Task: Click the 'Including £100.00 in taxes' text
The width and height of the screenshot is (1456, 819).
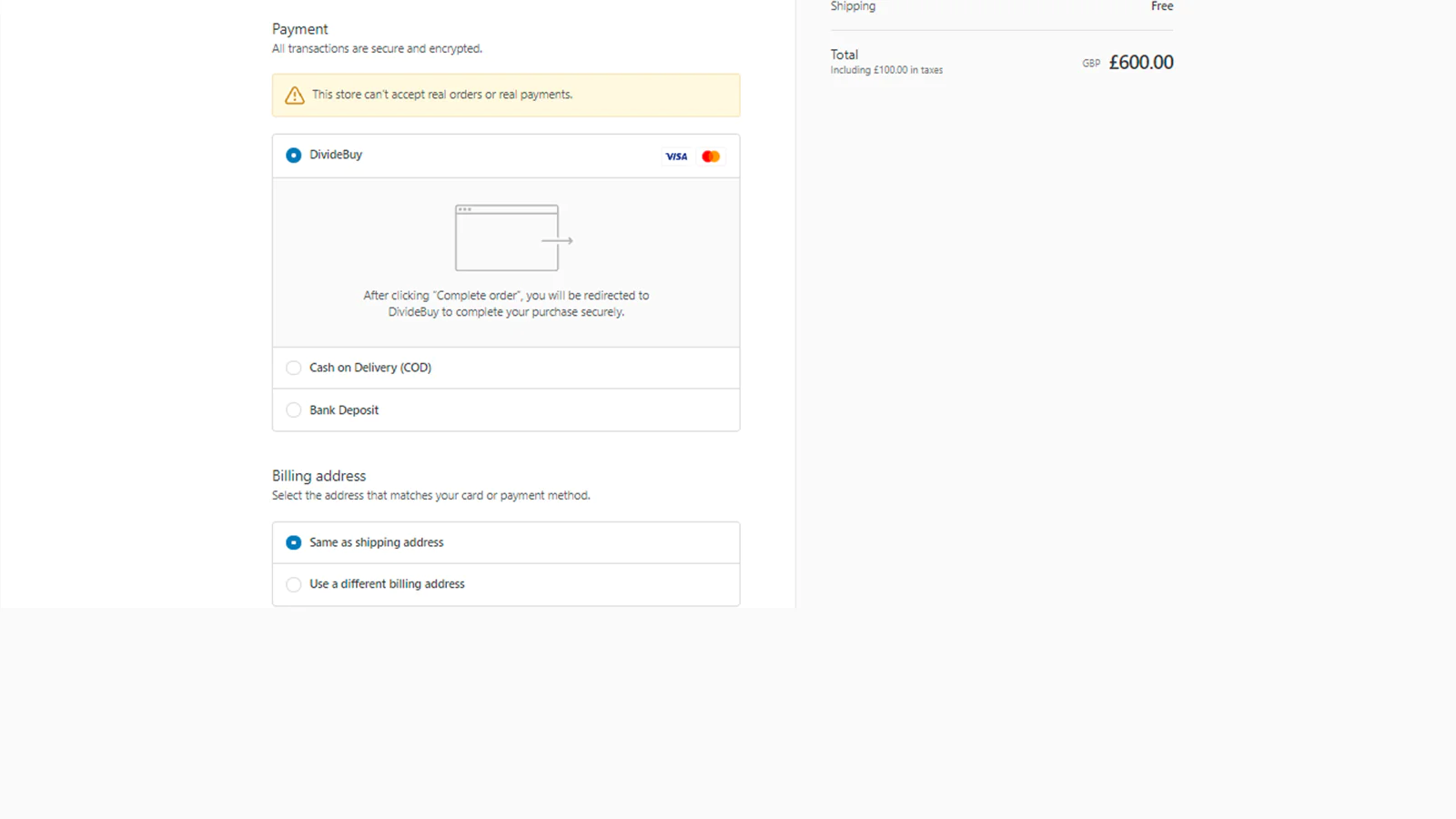Action: [886, 70]
